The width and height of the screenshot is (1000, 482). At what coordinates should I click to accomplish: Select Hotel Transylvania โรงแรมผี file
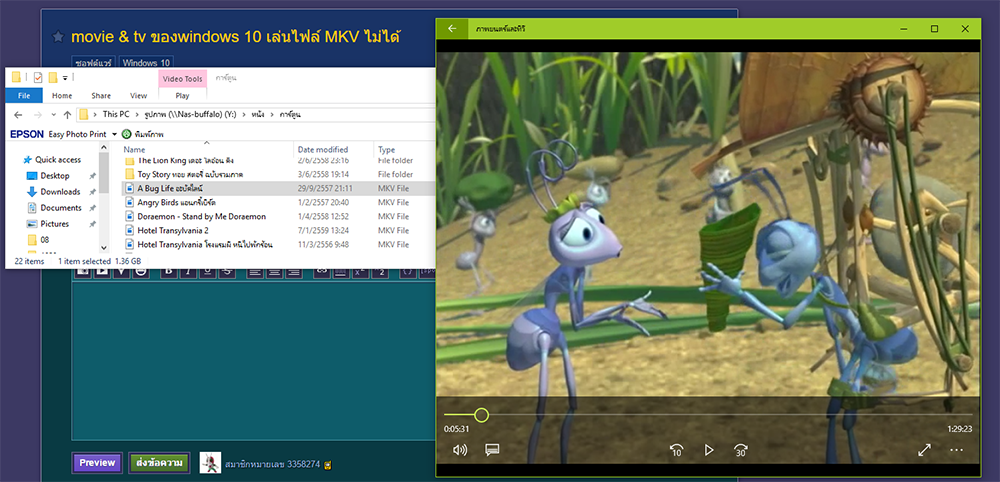(278, 244)
